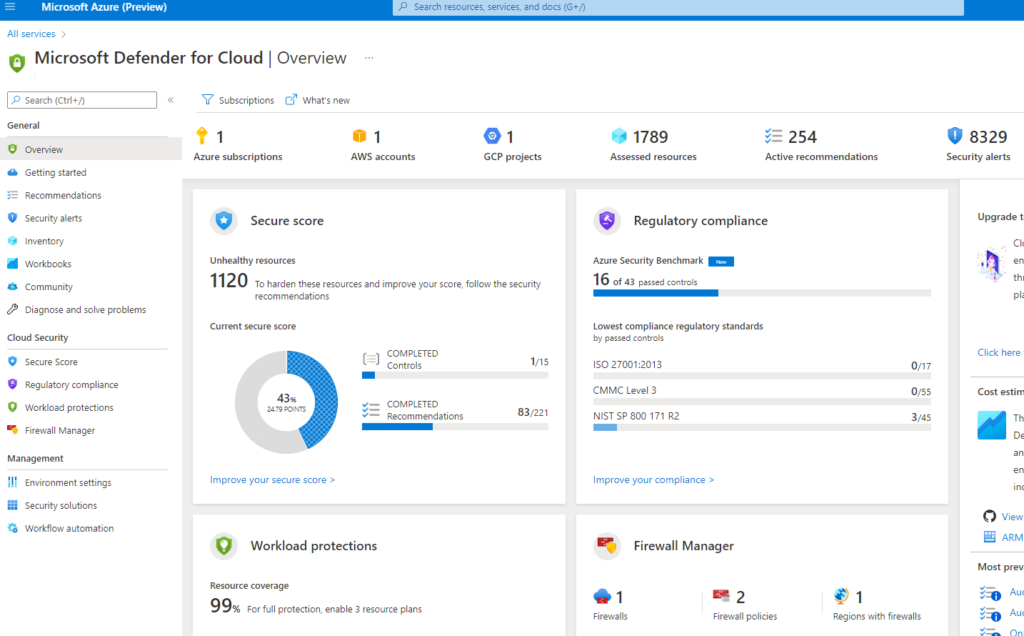The image size is (1024, 636).
Task: Click the Assessed resources cube icon
Action: pos(619,136)
